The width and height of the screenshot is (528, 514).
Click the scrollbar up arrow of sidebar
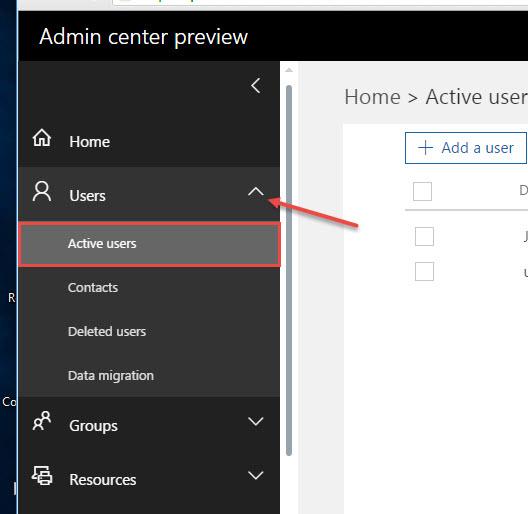pyautogui.click(x=289, y=70)
